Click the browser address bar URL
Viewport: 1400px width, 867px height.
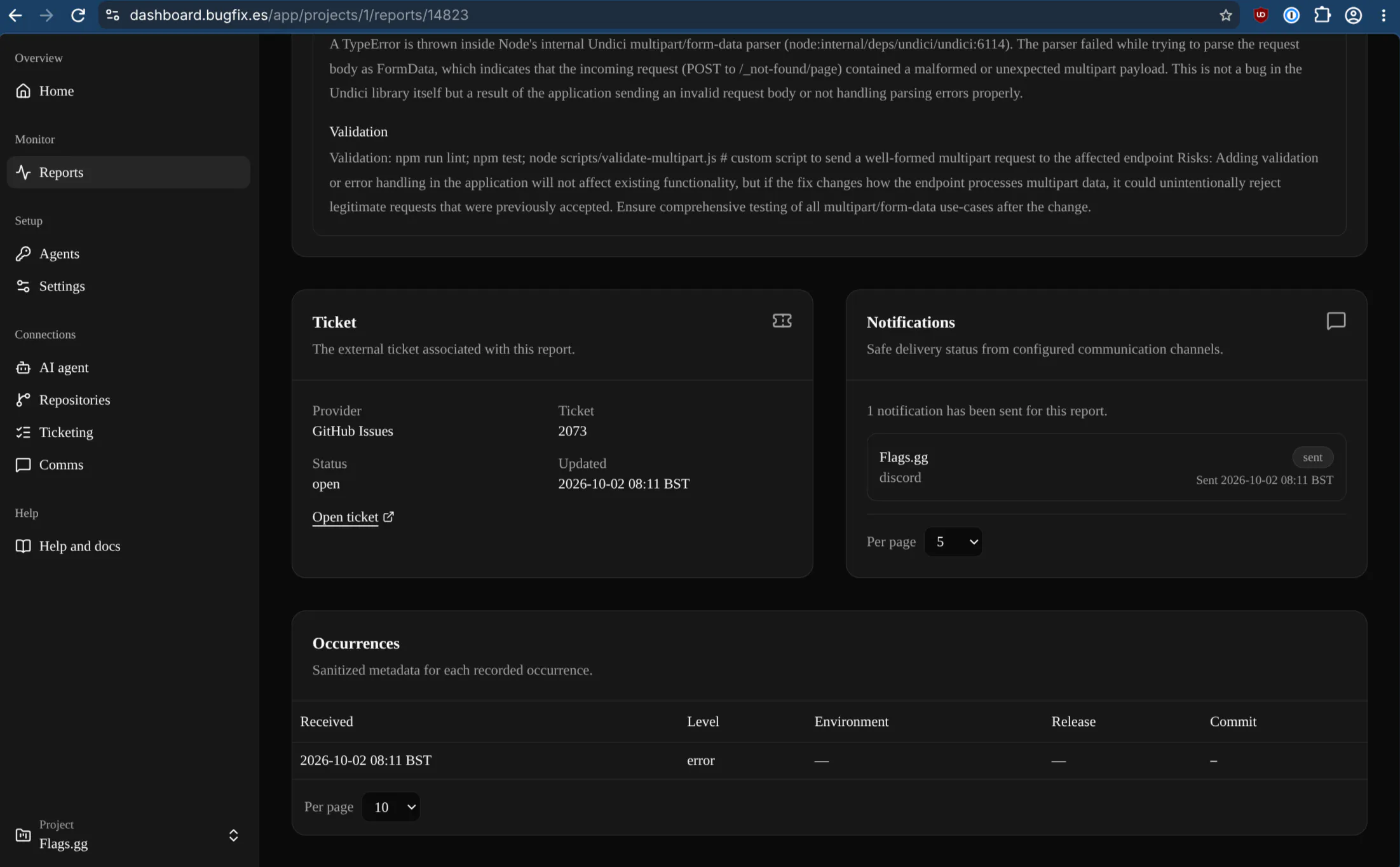[x=299, y=15]
